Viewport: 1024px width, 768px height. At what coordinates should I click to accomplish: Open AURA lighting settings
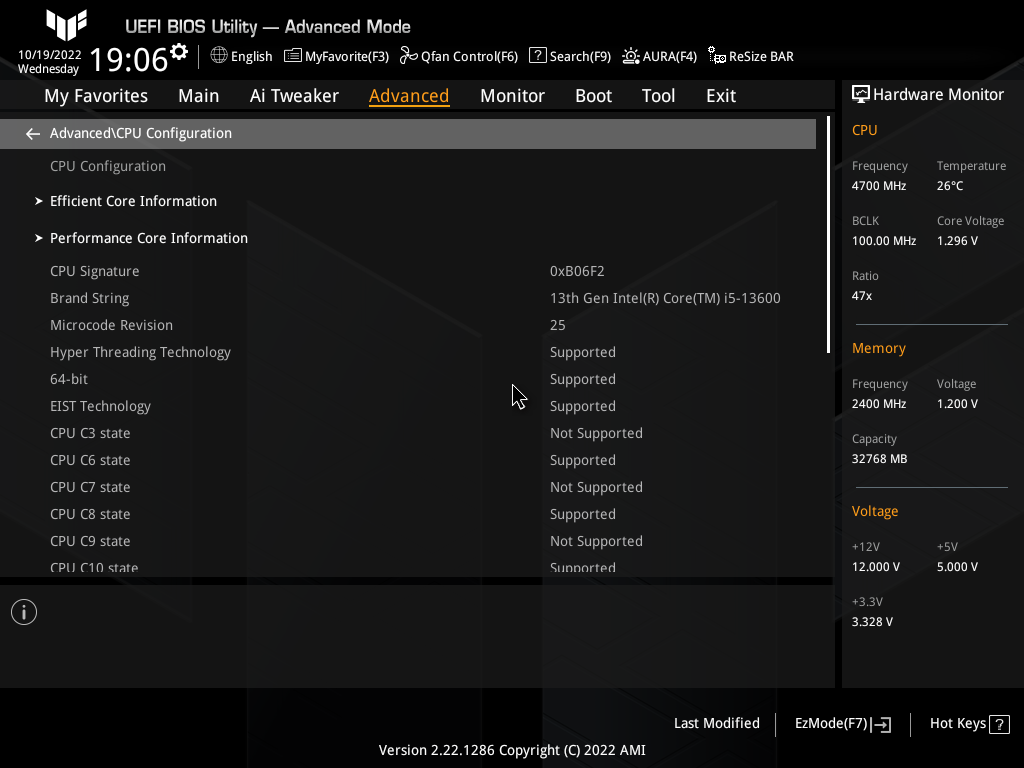point(659,57)
